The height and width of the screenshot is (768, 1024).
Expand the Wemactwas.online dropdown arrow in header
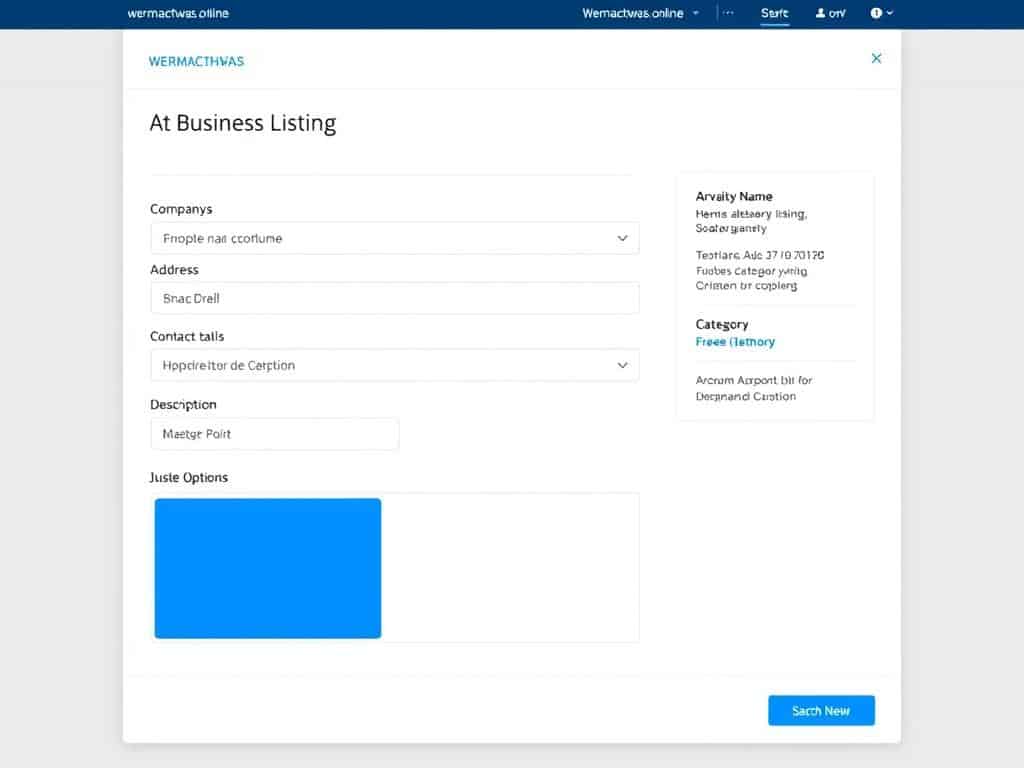point(696,13)
